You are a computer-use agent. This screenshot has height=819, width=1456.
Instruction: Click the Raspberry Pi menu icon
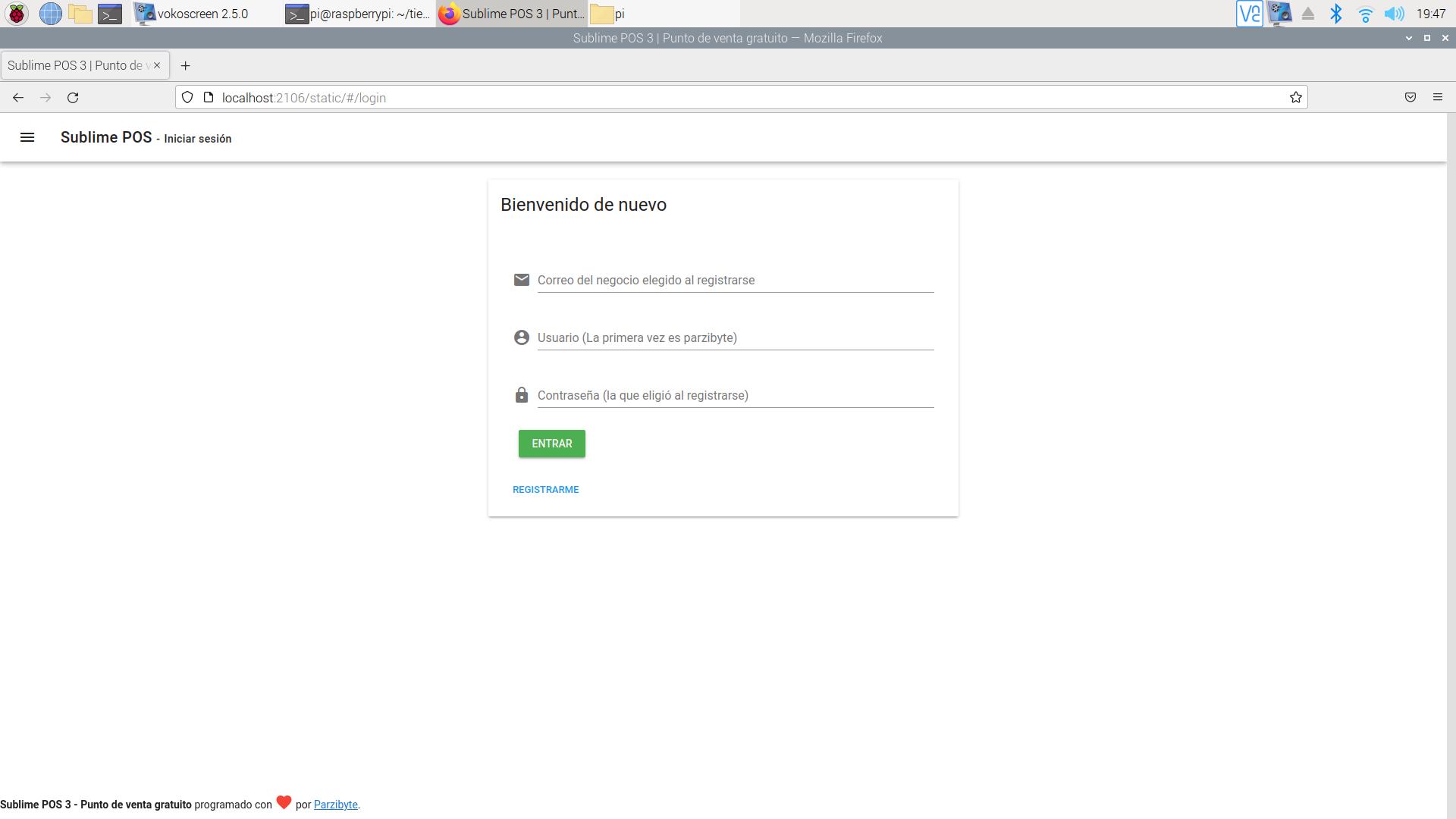click(17, 14)
